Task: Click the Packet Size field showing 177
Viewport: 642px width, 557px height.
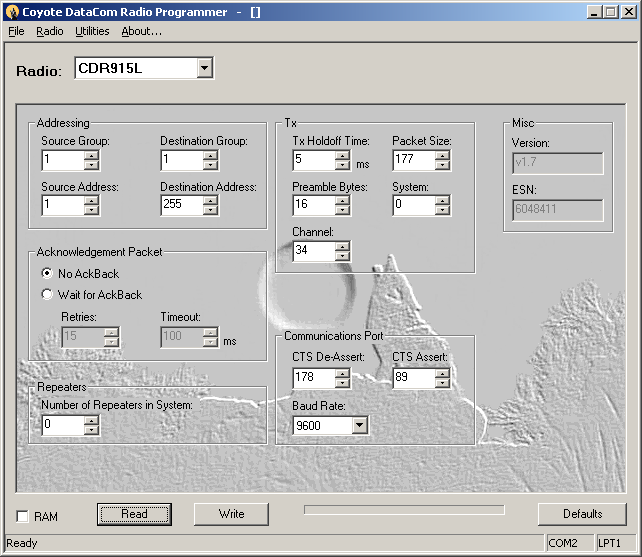Action: click(414, 160)
